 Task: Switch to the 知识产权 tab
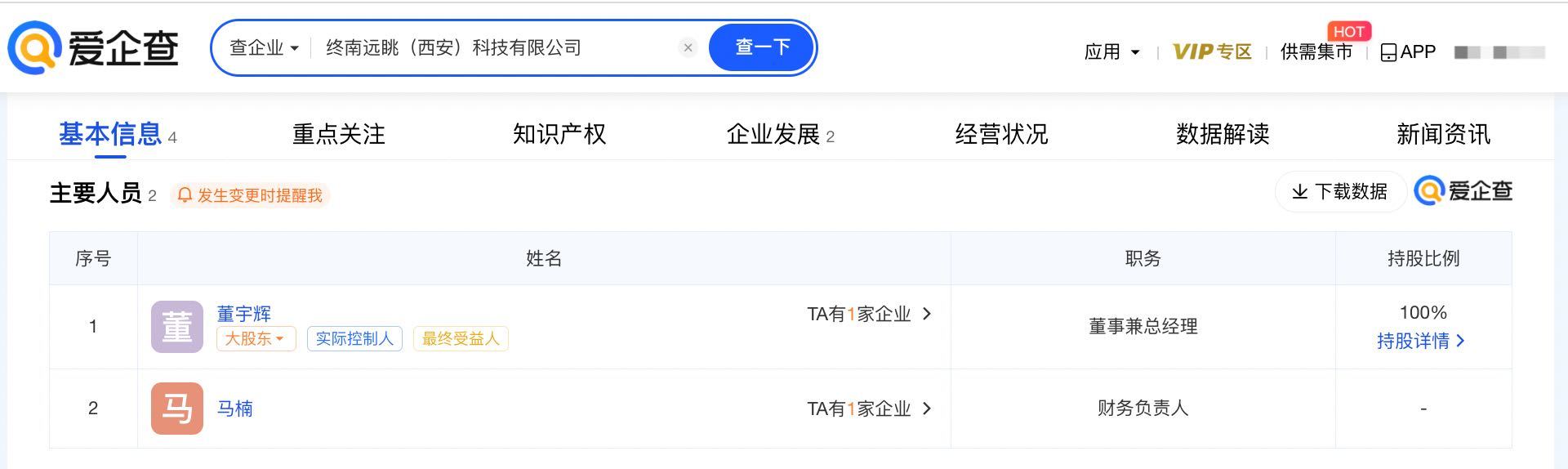coord(559,134)
